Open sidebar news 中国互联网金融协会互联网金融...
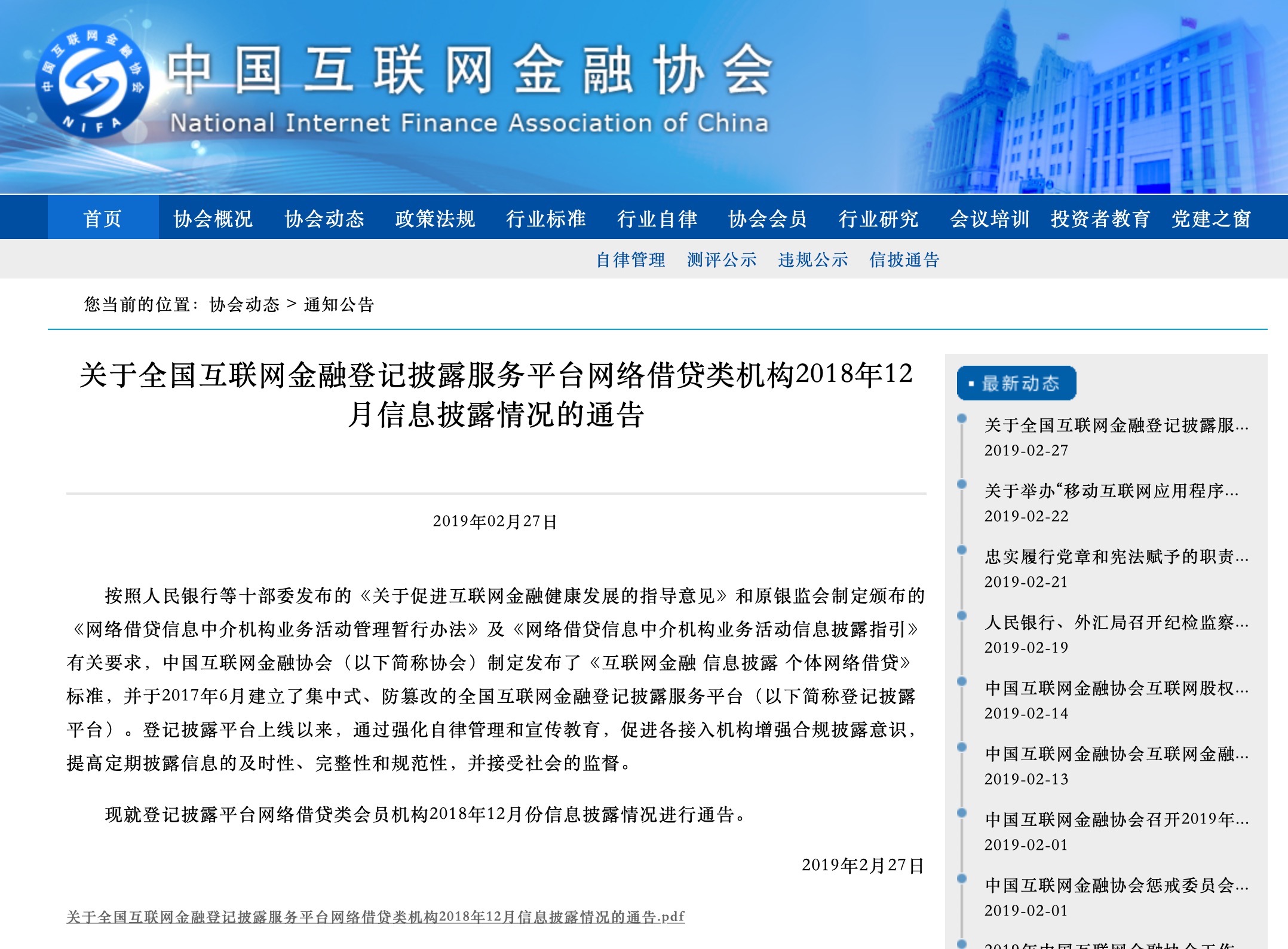 click(1117, 754)
